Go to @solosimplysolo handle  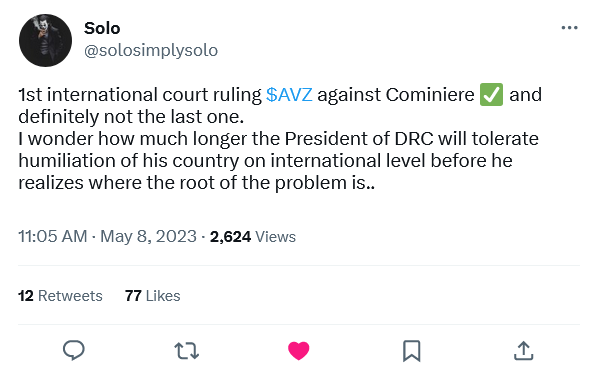(151, 50)
